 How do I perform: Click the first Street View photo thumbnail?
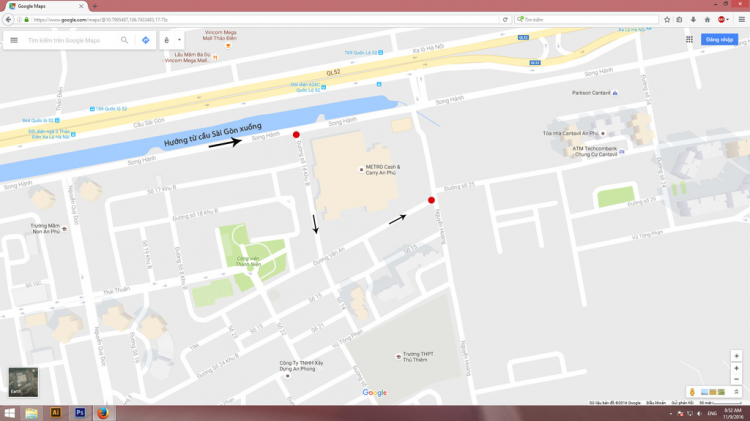[704, 392]
